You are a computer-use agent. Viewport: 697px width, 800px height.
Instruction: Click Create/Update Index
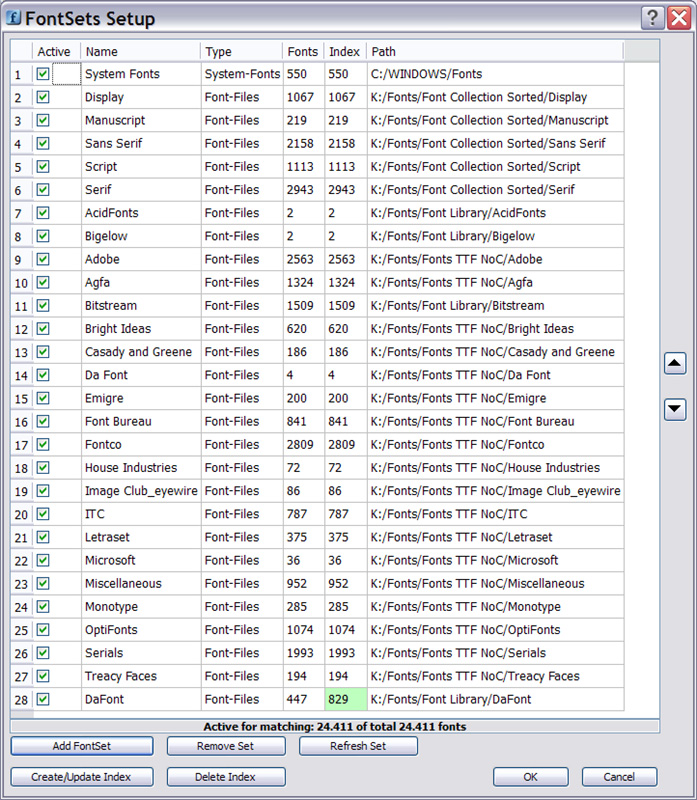click(82, 777)
